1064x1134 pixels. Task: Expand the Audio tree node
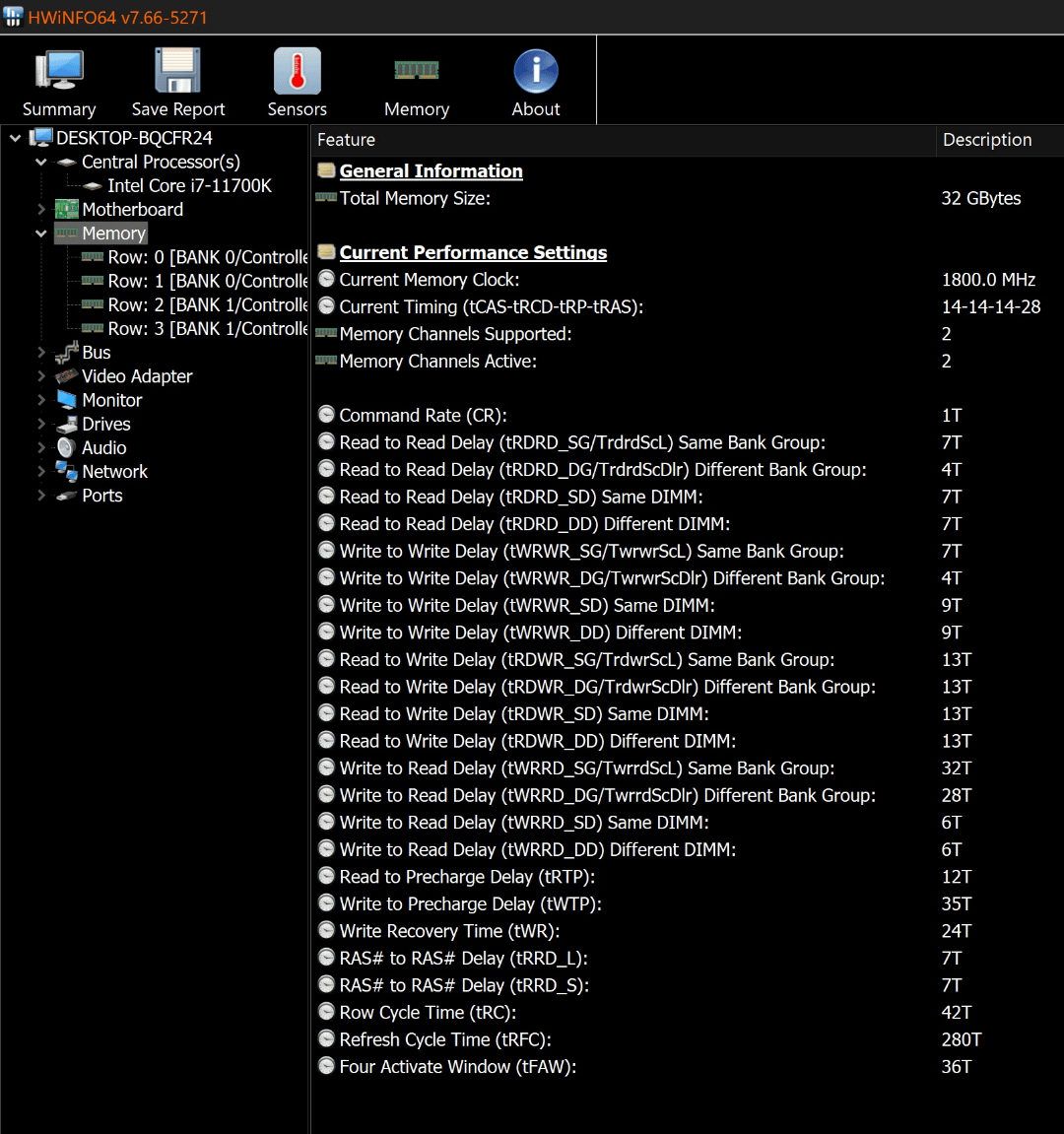(41, 447)
